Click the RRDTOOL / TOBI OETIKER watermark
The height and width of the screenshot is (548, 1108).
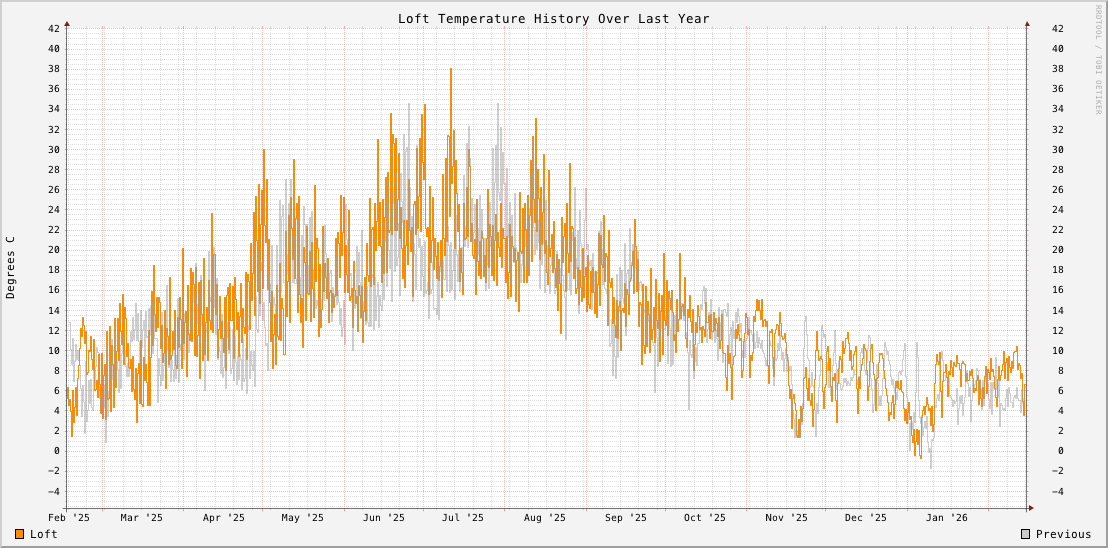click(x=1097, y=60)
